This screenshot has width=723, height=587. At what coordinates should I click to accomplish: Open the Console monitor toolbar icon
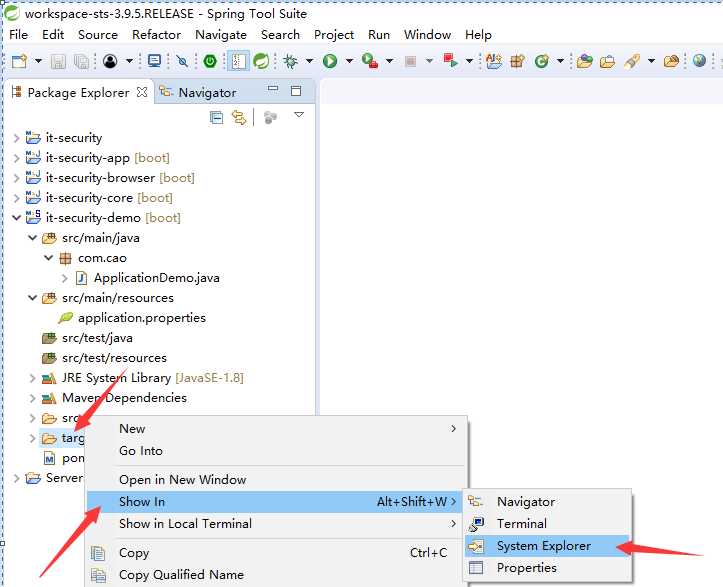pyautogui.click(x=154, y=61)
